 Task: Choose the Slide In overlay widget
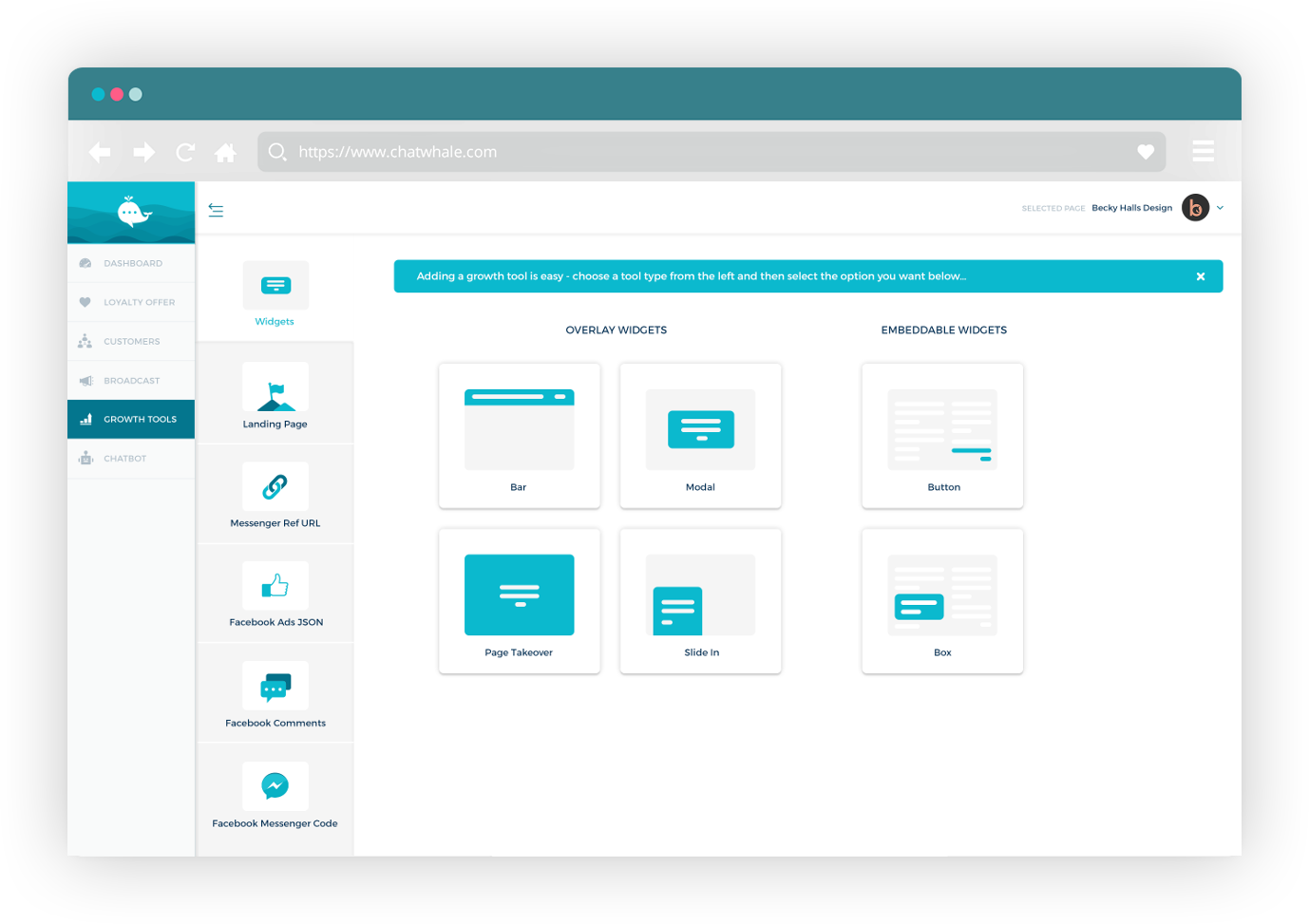(700, 601)
